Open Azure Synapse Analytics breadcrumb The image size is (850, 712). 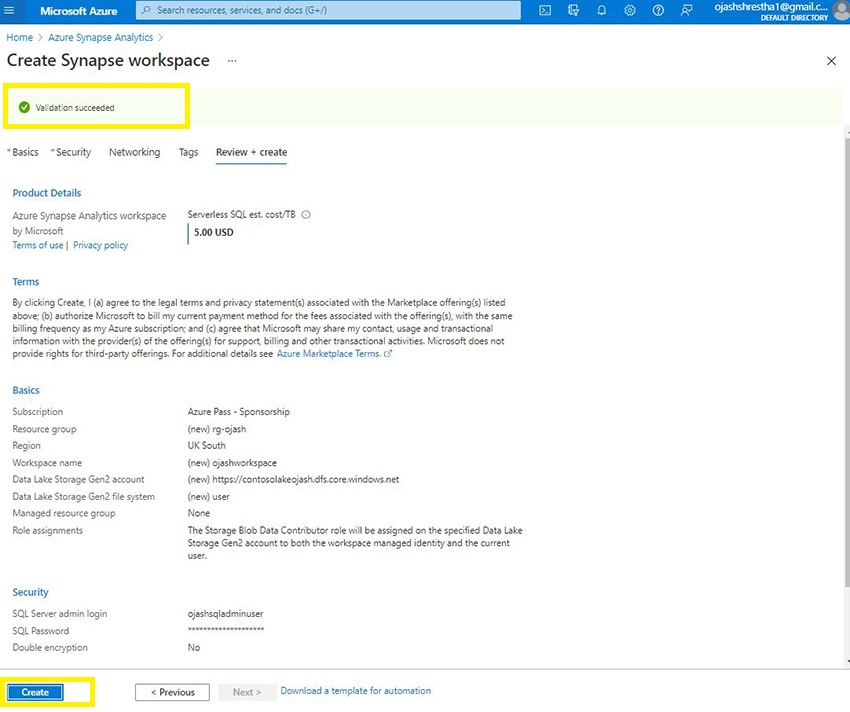100,37
